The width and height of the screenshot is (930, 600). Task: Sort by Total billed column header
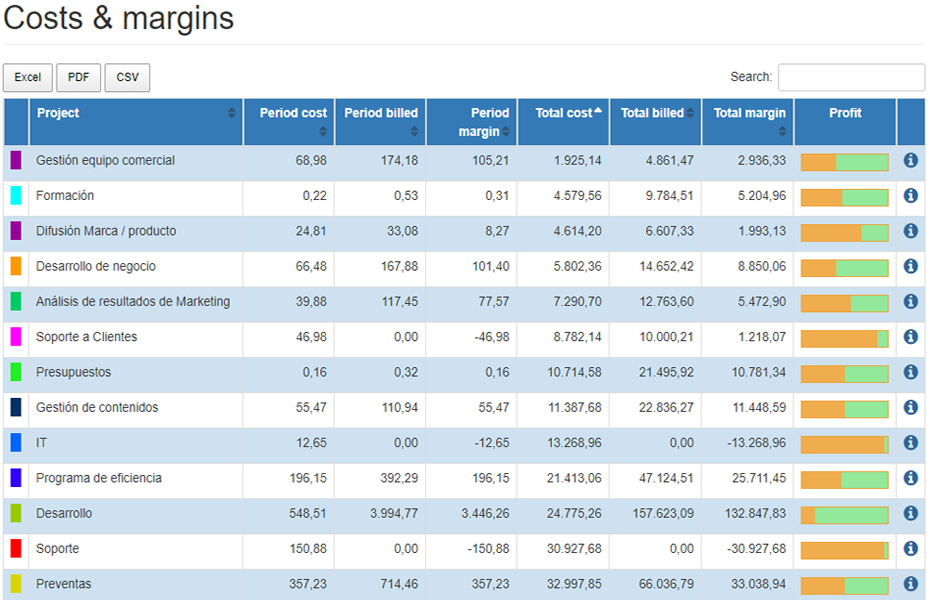pos(655,113)
